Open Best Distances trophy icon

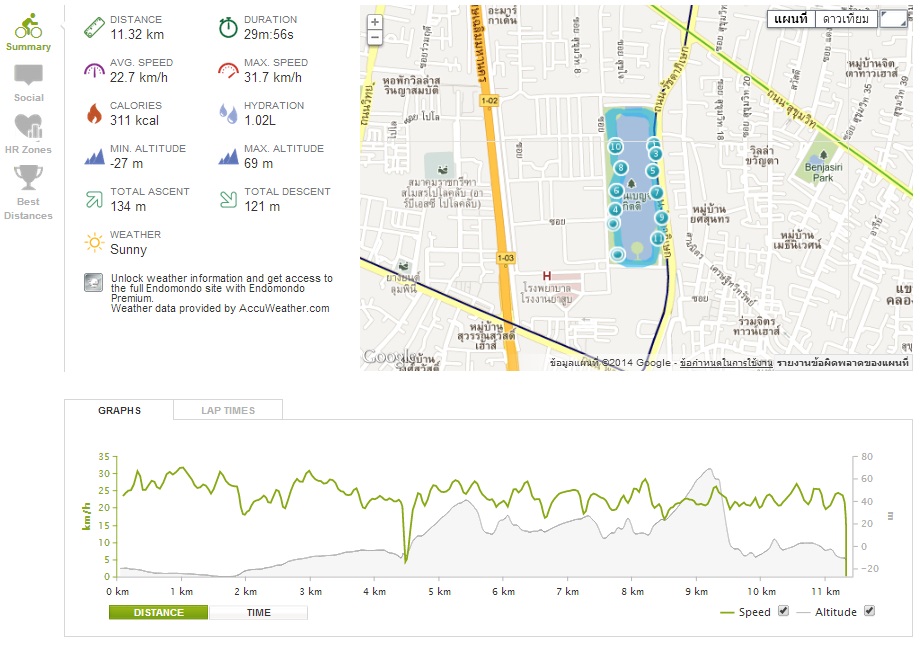click(x=28, y=178)
